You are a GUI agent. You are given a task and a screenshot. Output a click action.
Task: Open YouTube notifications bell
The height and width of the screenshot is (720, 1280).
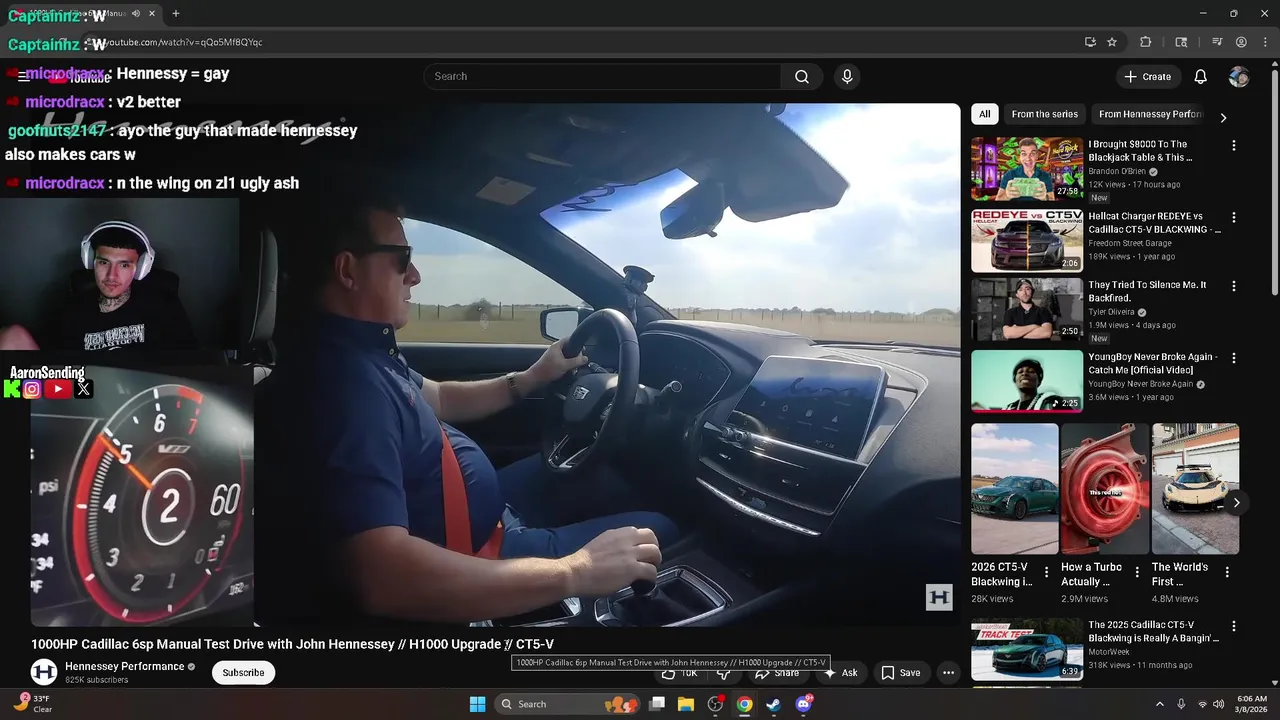click(x=1201, y=77)
